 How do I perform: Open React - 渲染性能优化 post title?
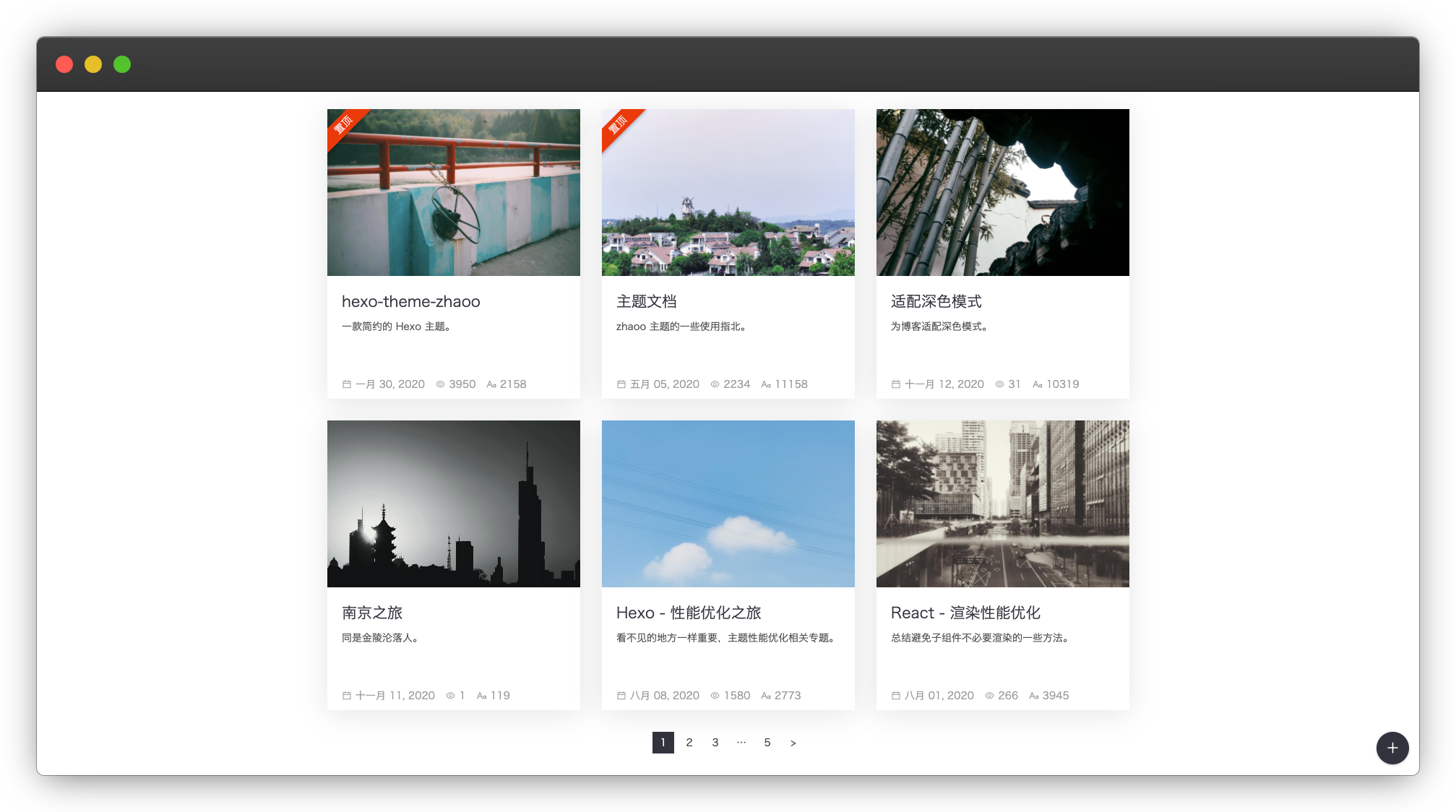[x=965, y=613]
